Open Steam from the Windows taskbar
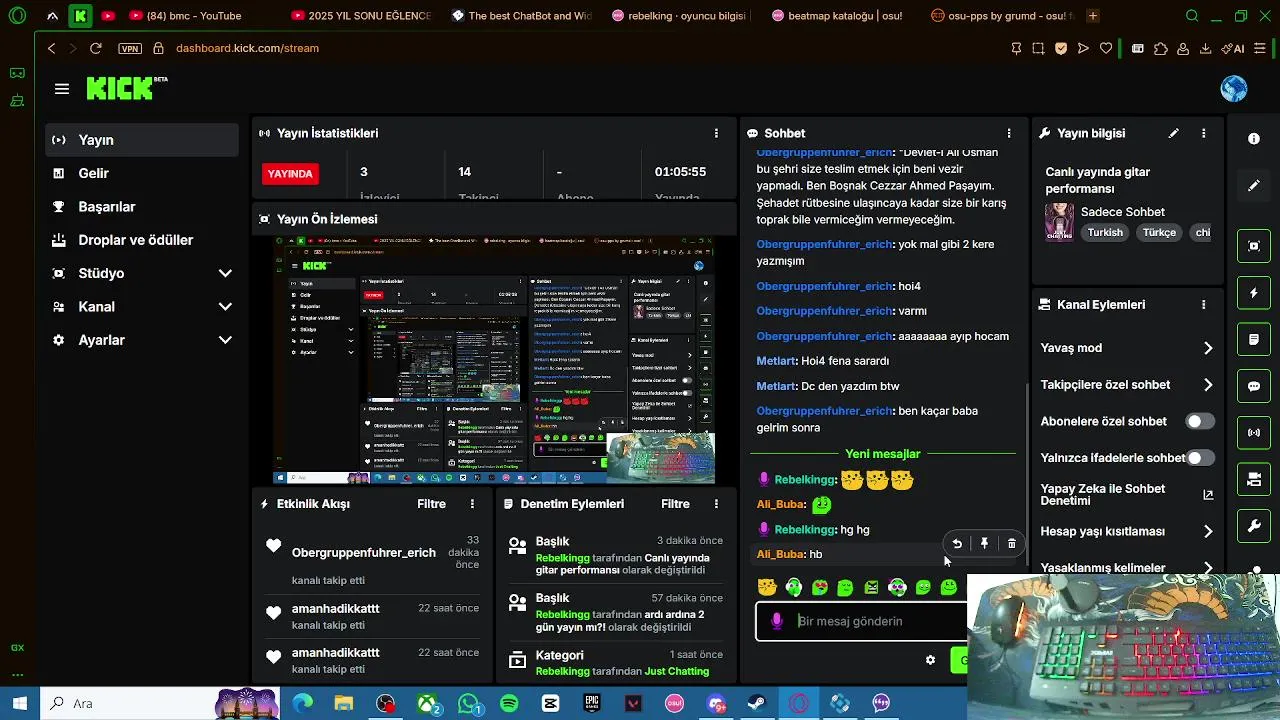The height and width of the screenshot is (720, 1280). tap(757, 703)
